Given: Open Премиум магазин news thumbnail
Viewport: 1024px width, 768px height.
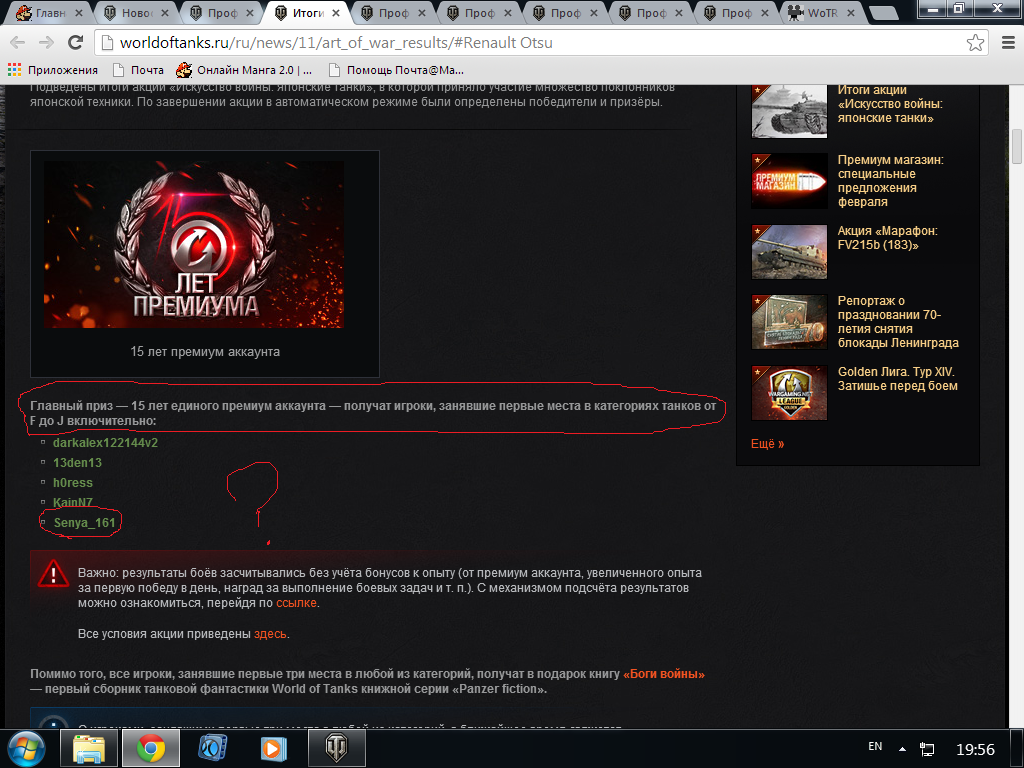Looking at the screenshot, I should coord(789,181).
